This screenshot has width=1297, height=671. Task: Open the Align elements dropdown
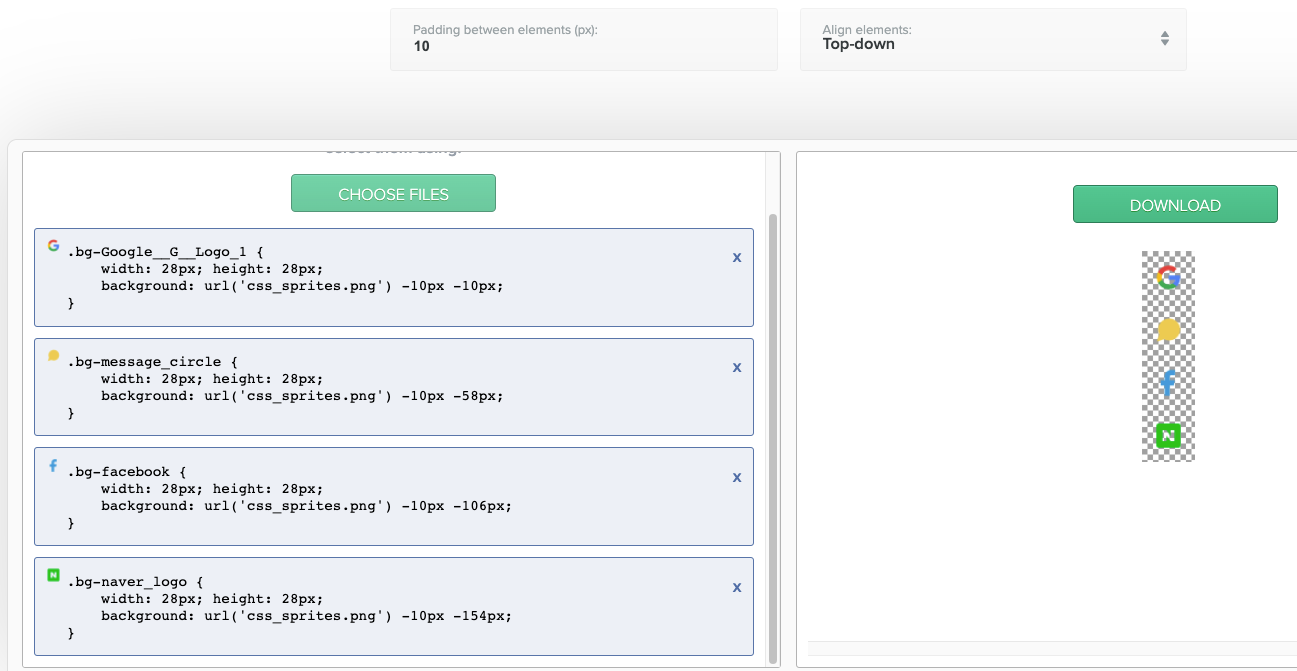[x=993, y=39]
